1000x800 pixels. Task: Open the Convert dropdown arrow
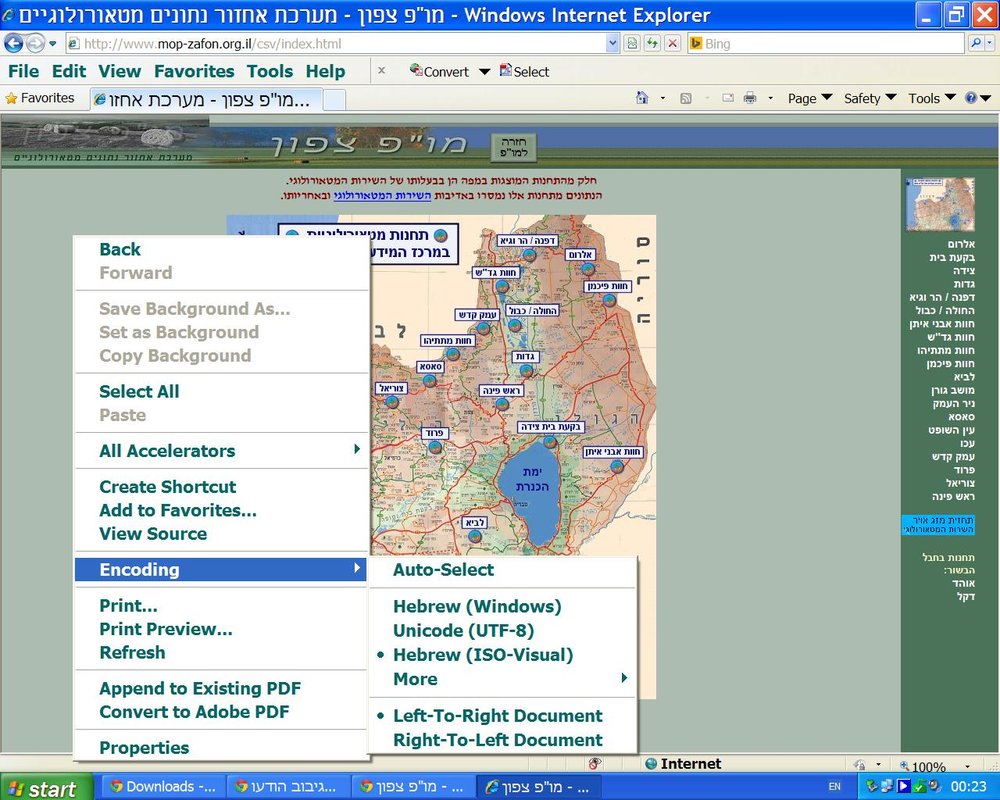[484, 71]
